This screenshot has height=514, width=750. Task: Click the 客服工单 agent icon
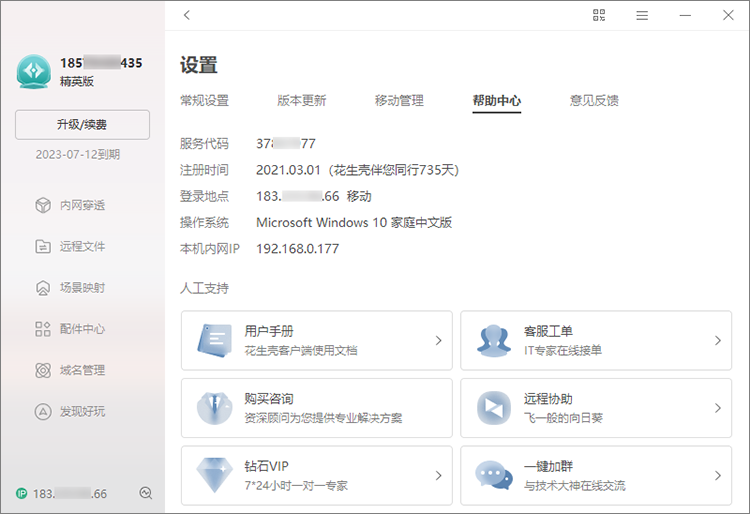pyautogui.click(x=494, y=340)
